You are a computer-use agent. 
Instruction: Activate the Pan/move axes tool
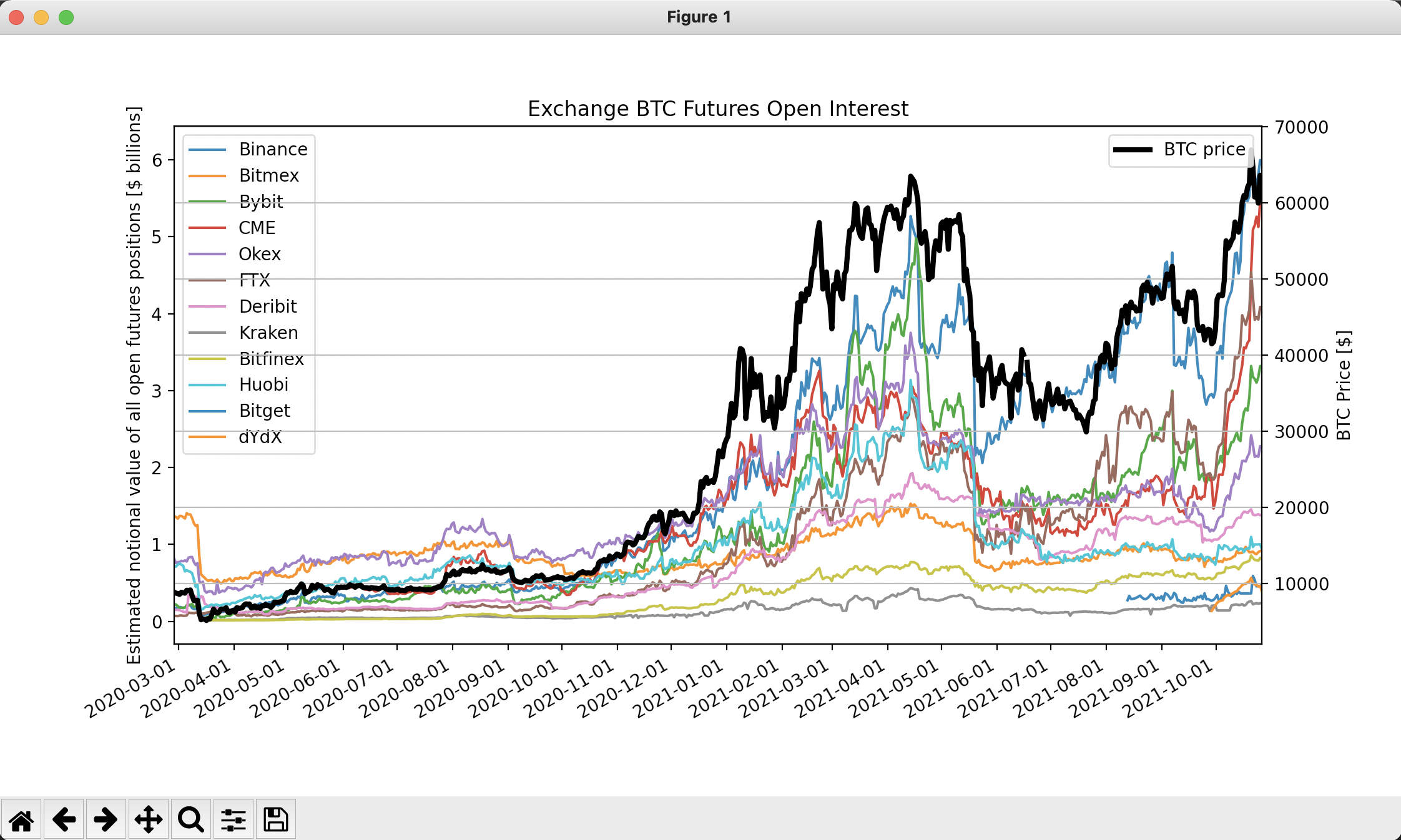pyautogui.click(x=149, y=819)
